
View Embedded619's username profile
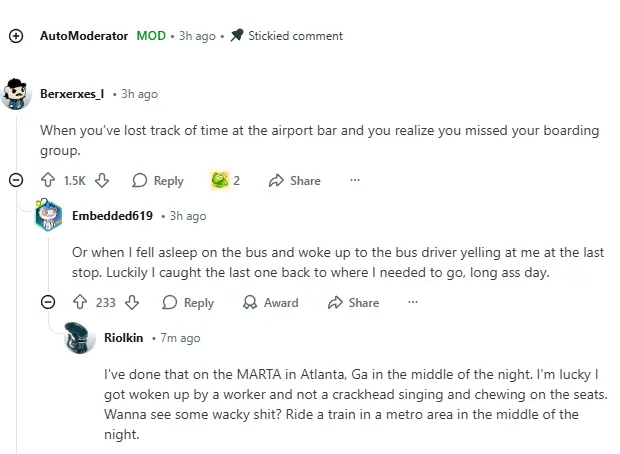[112, 215]
